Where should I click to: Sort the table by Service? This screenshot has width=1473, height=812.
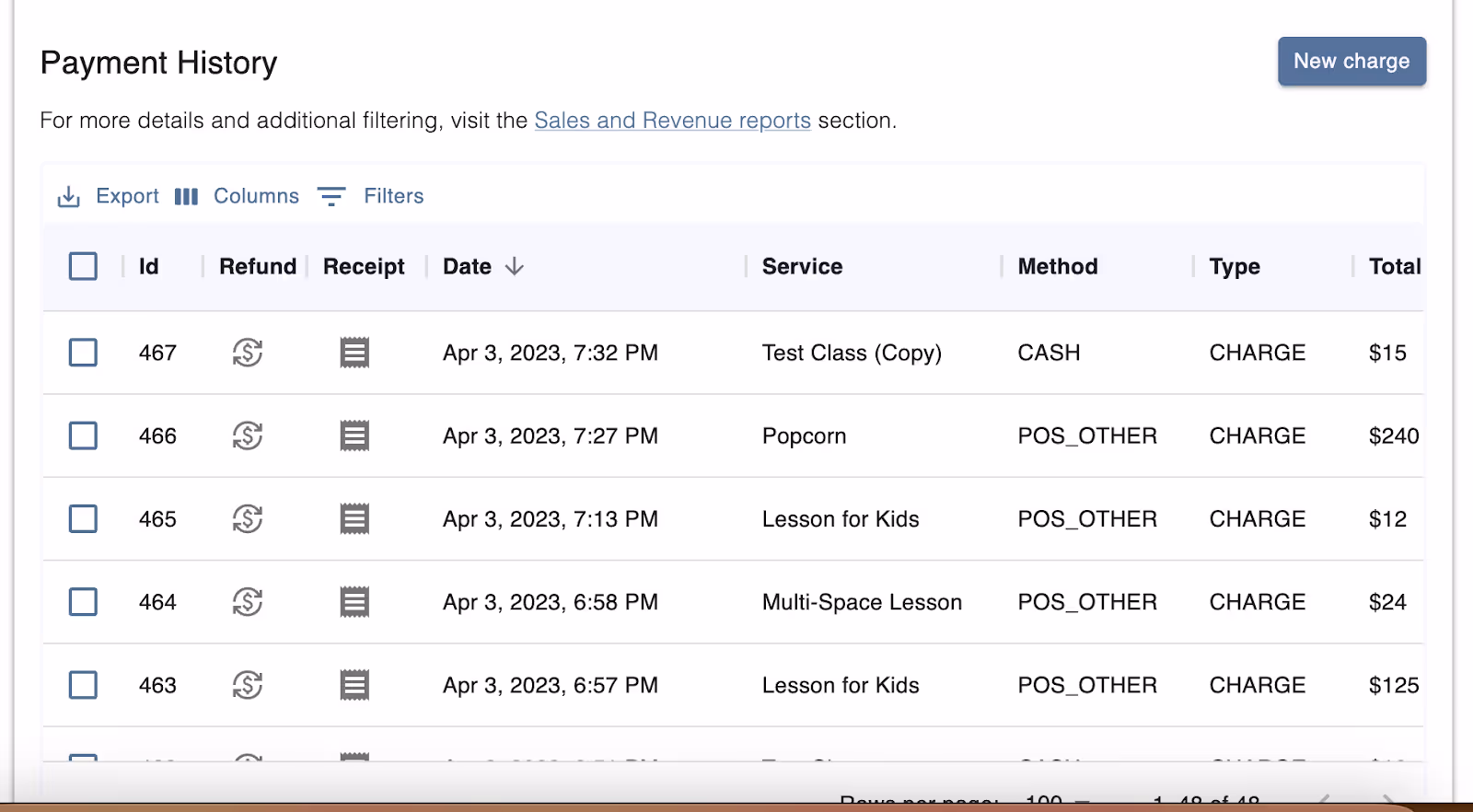pyautogui.click(x=802, y=267)
